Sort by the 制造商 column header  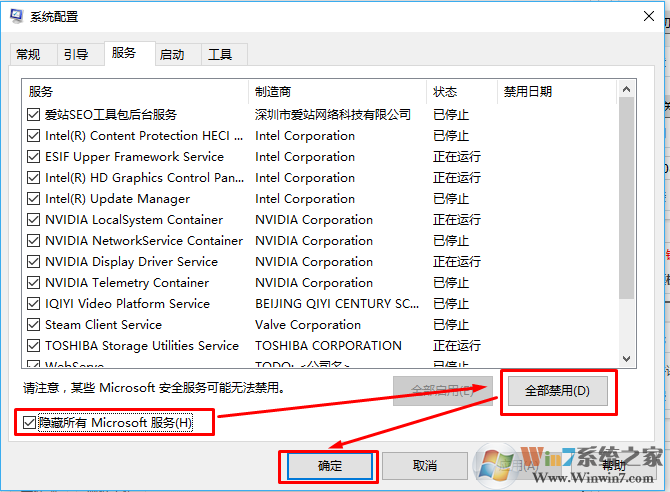337,91
